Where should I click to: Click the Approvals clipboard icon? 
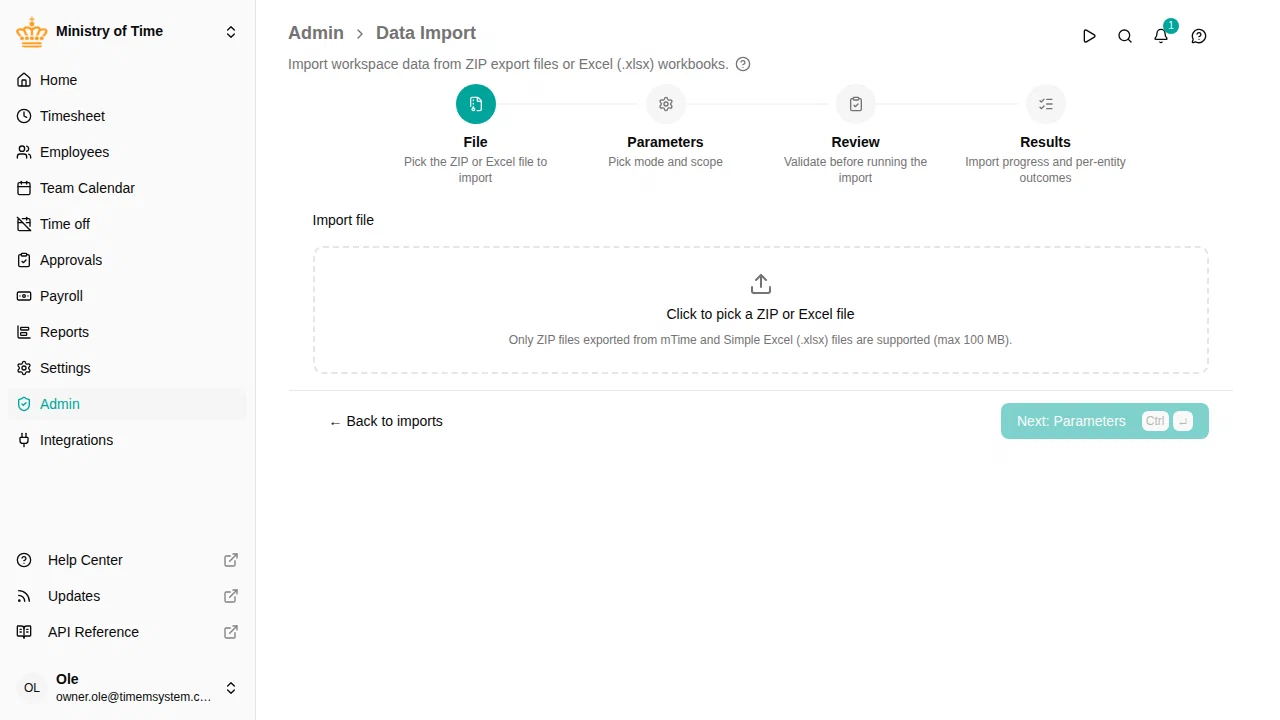[x=24, y=260]
